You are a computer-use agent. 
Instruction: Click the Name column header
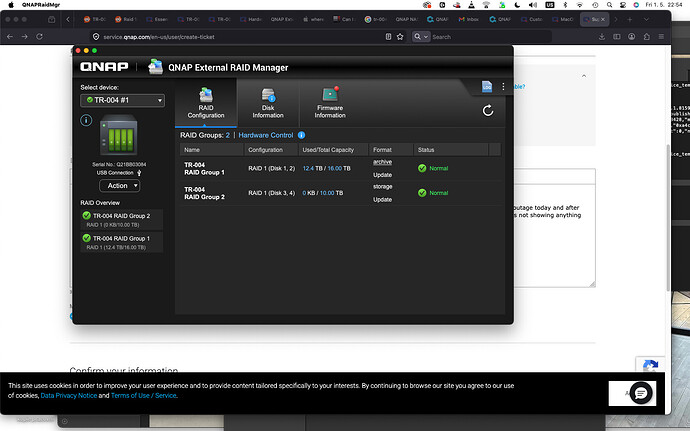[x=212, y=150]
